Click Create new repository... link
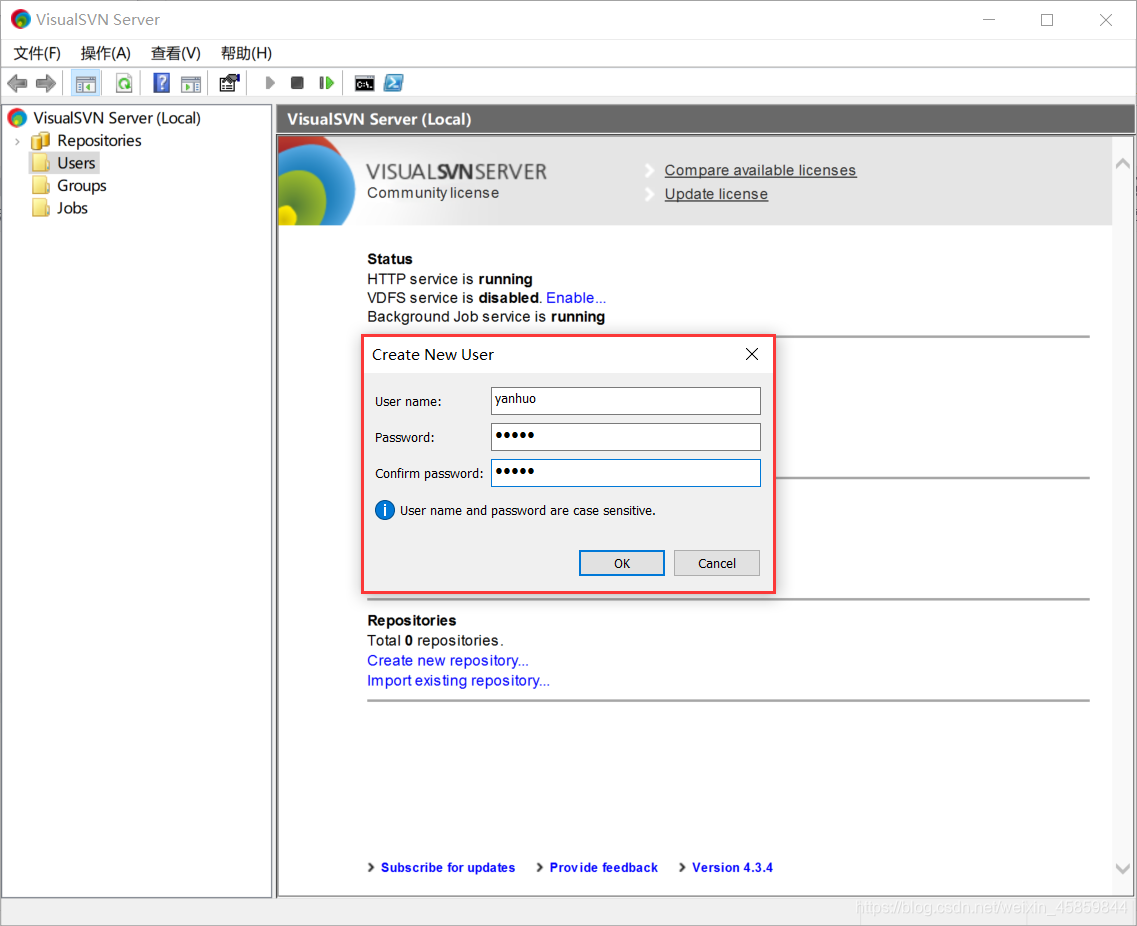Screen dimensions: 1137x926 point(447,661)
